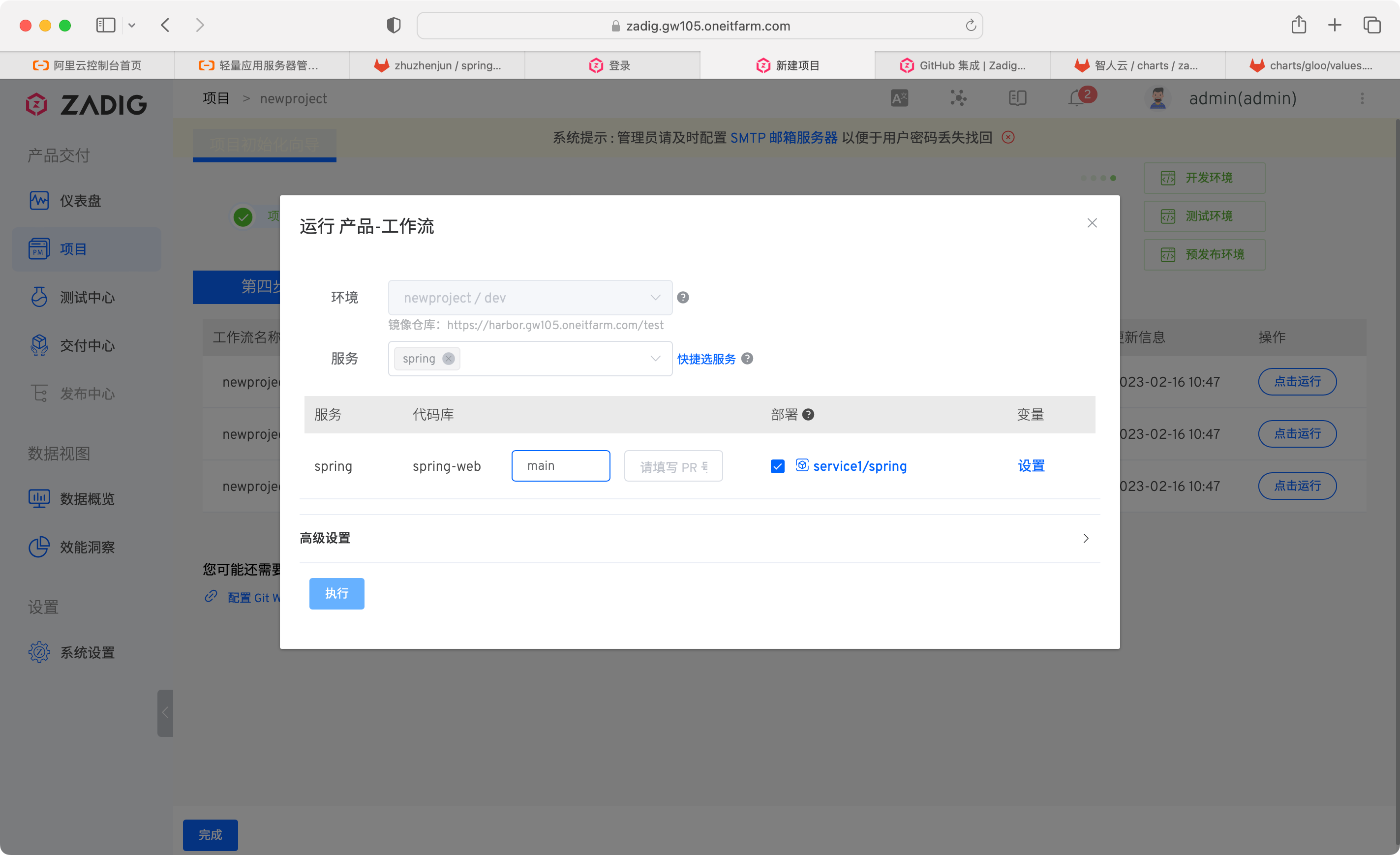The height and width of the screenshot is (855, 1400).
Task: Click the last 点击运行 button
Action: point(1297,487)
